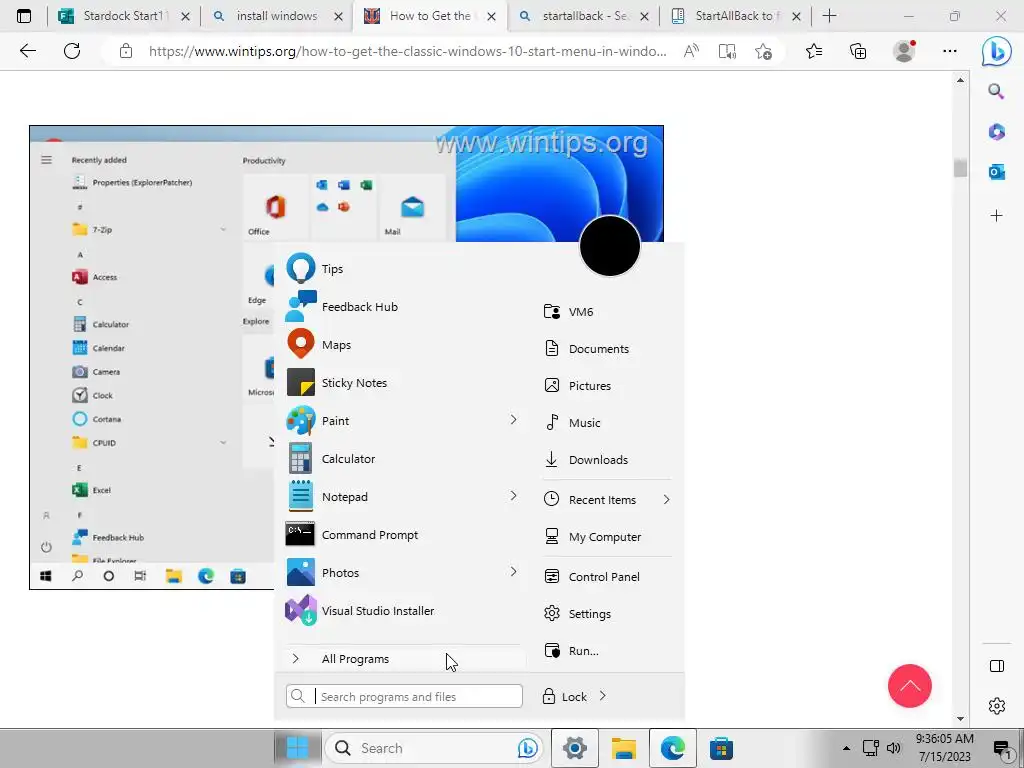Open Calculator in start menu
Screen dimensions: 1024x768
[402, 459]
